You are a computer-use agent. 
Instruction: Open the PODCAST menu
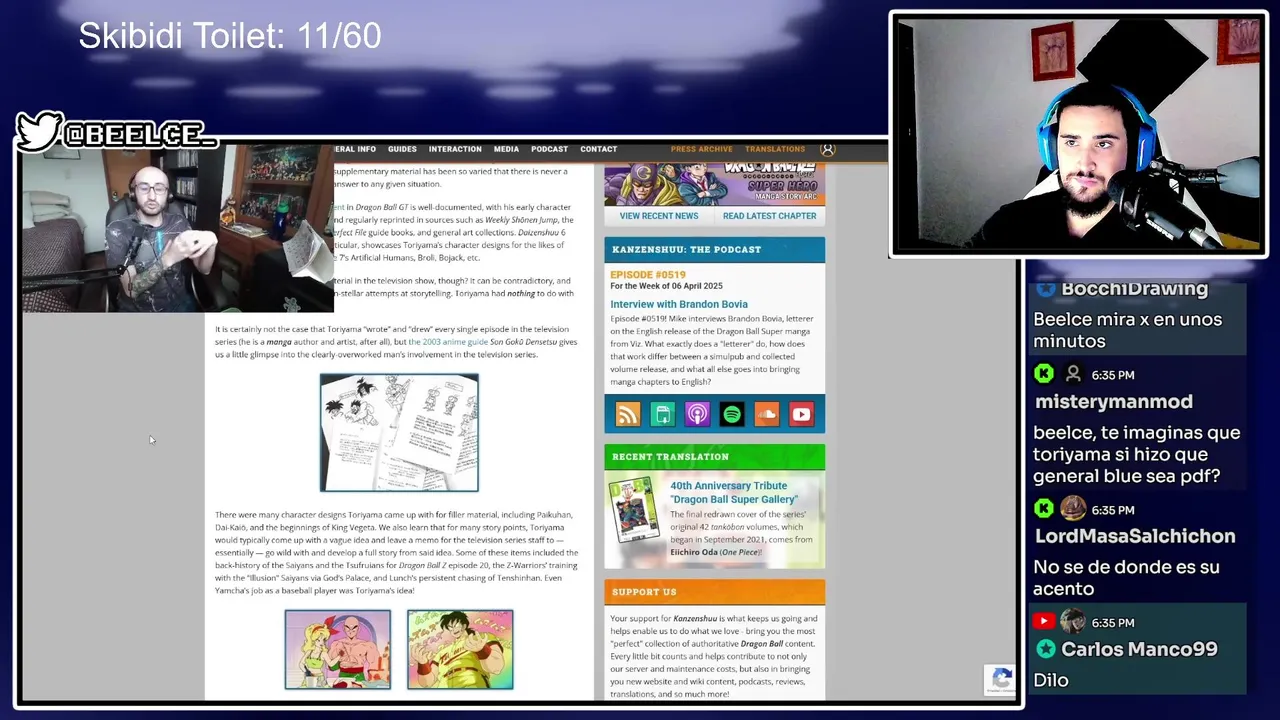[549, 149]
